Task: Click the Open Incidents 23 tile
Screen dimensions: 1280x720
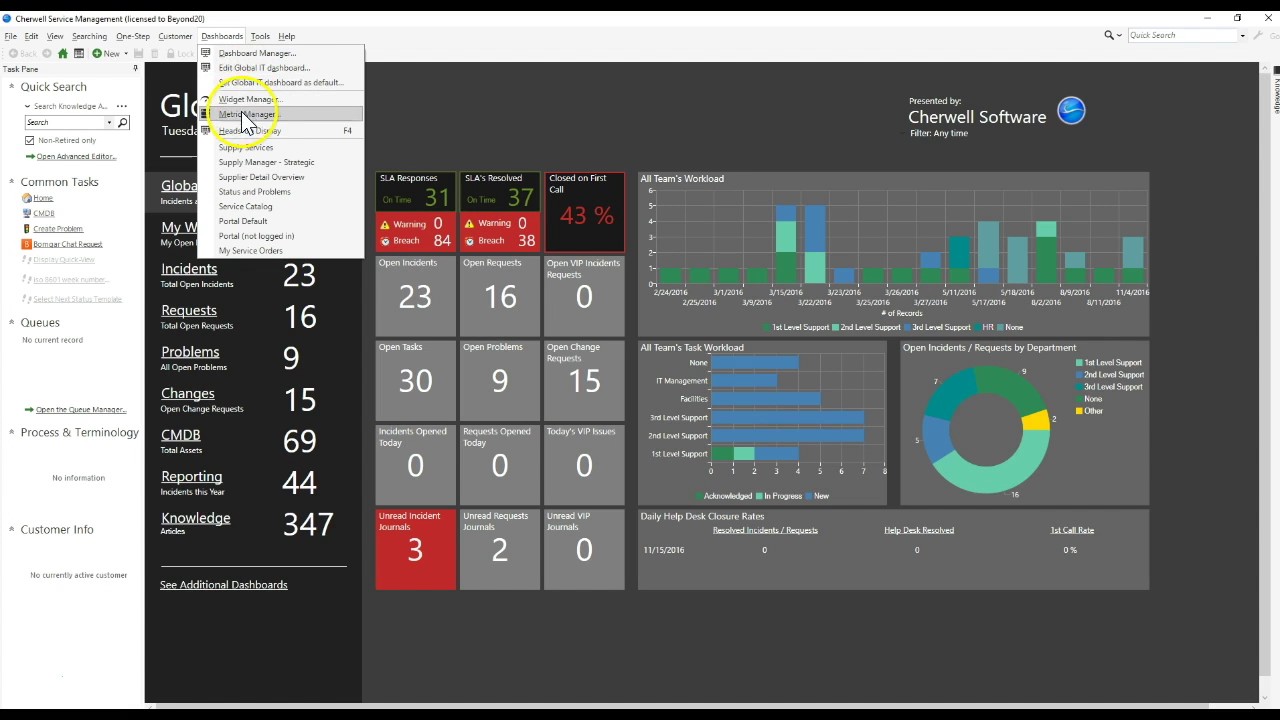Action: [415, 296]
